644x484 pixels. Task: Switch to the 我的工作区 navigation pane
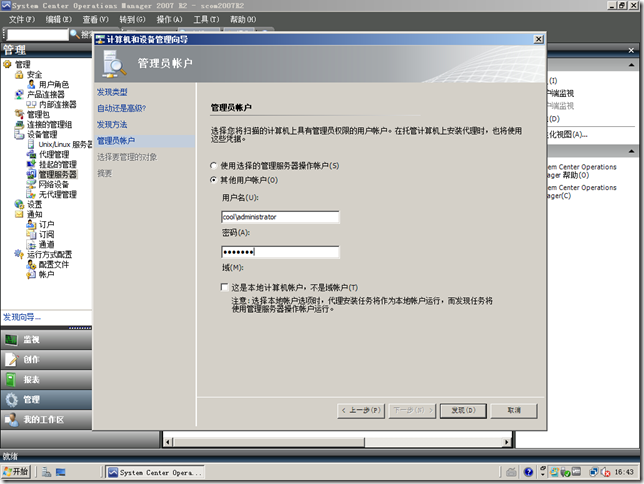point(46,419)
